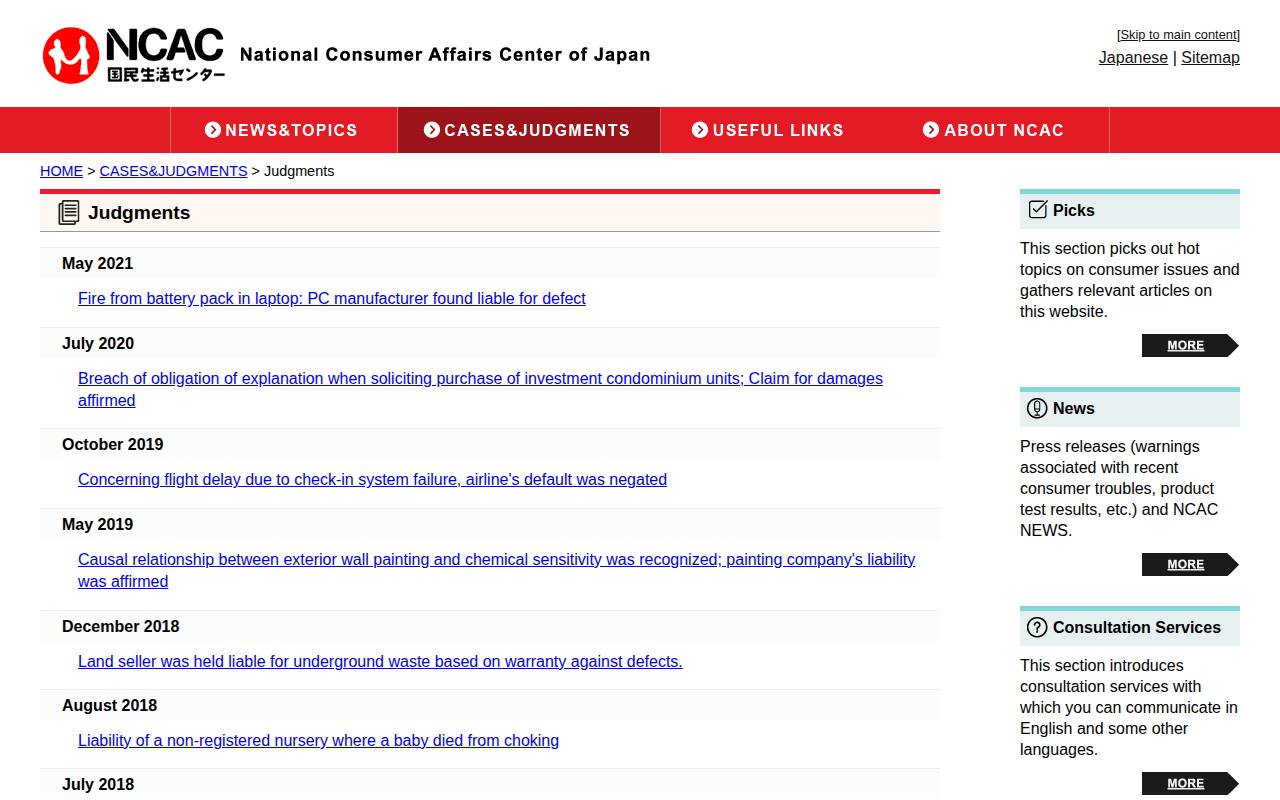
Task: Open the Sitemap link
Action: [1210, 58]
